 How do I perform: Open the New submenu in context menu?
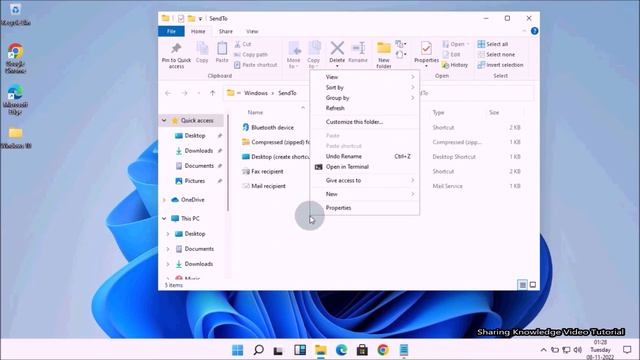365,194
